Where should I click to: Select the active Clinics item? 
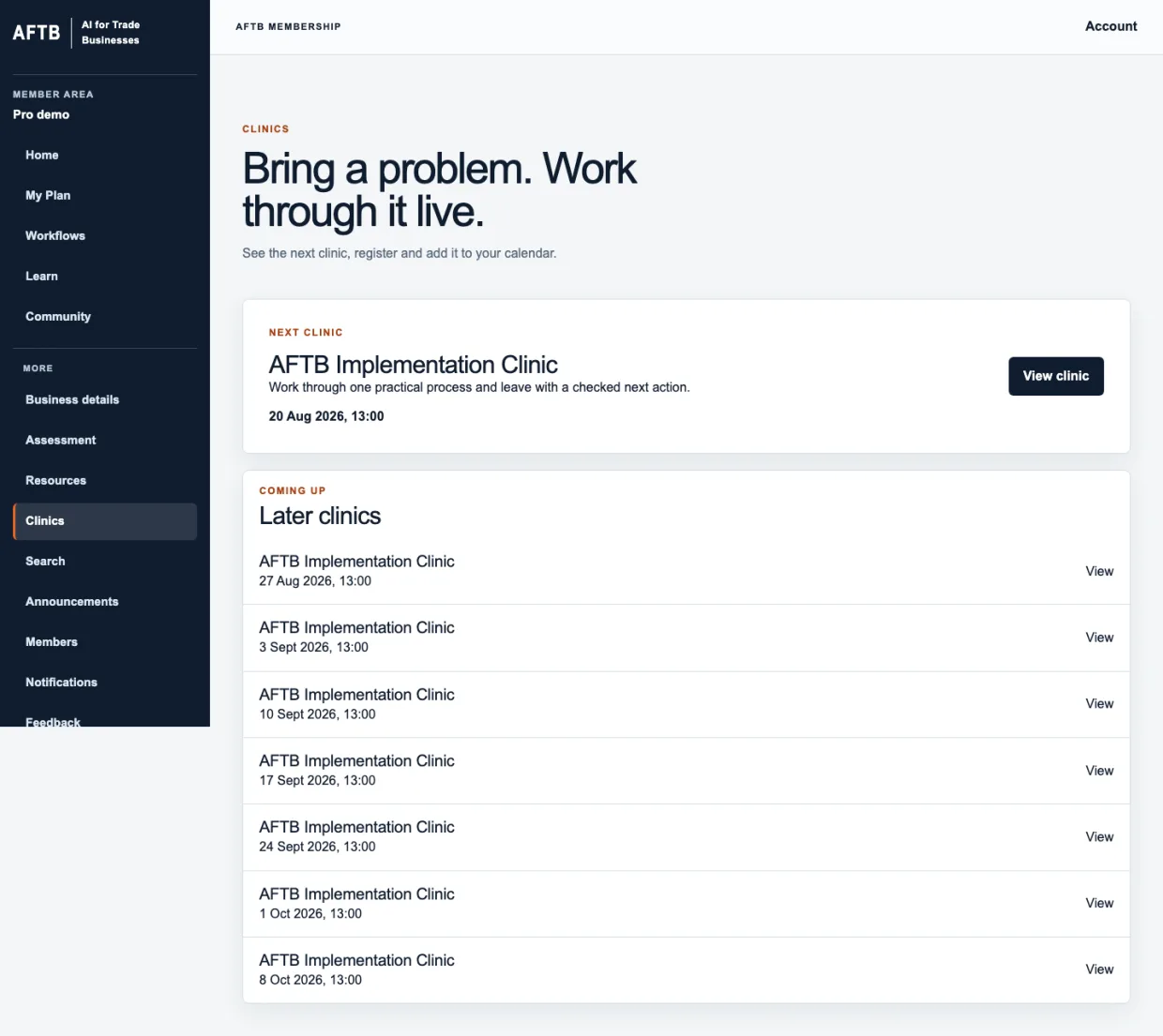click(105, 520)
